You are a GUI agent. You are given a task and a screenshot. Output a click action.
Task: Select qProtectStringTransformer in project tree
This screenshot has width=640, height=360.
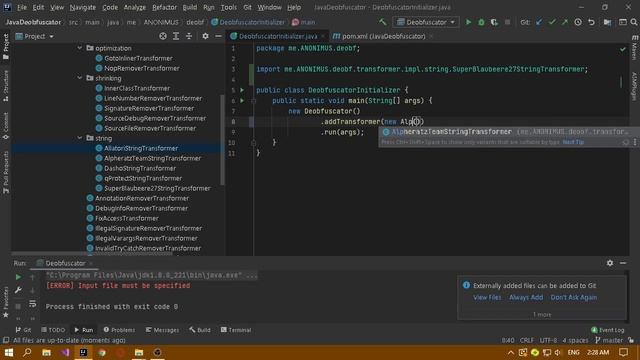click(x=143, y=178)
